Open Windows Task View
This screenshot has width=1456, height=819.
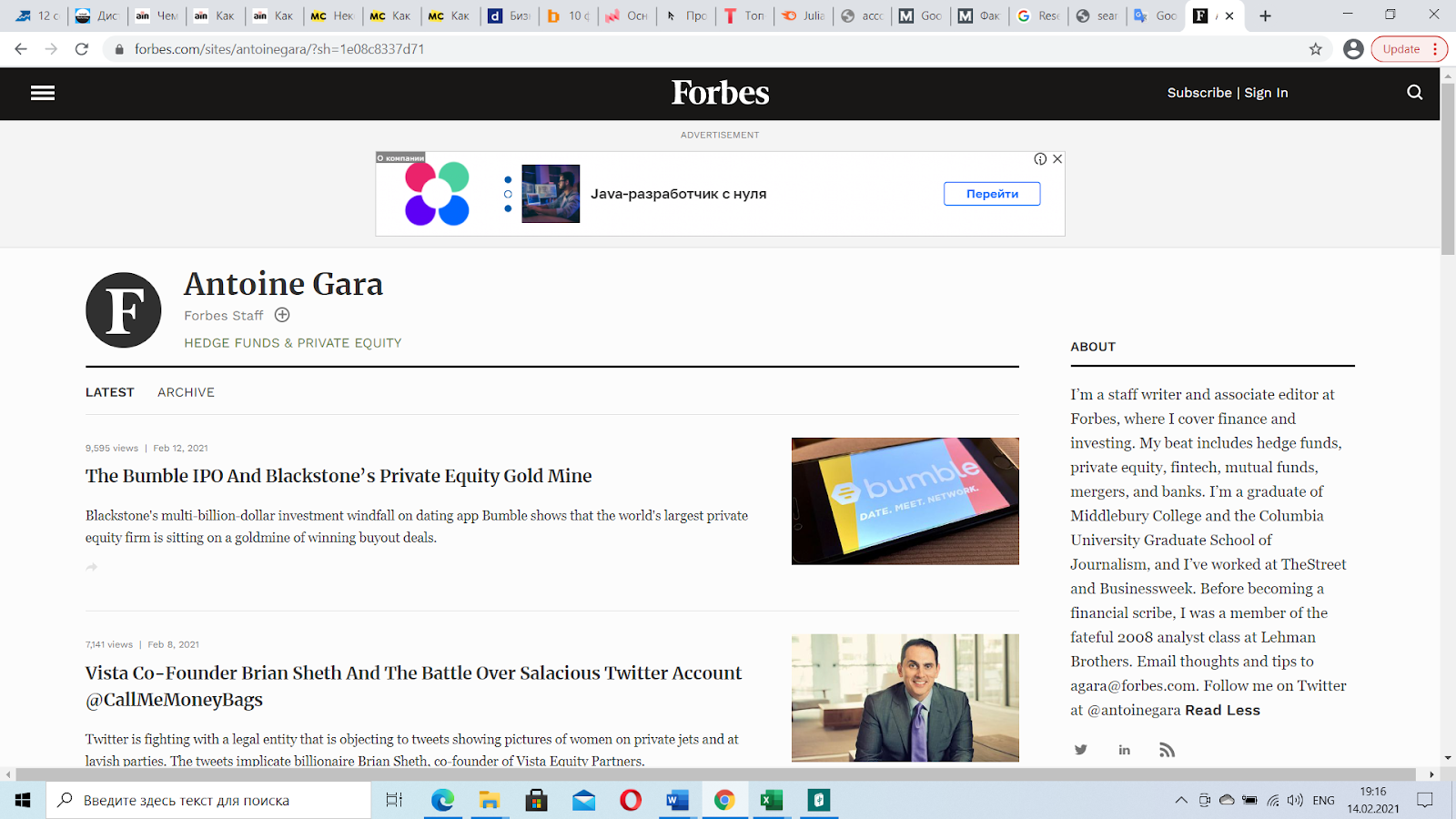point(394,800)
